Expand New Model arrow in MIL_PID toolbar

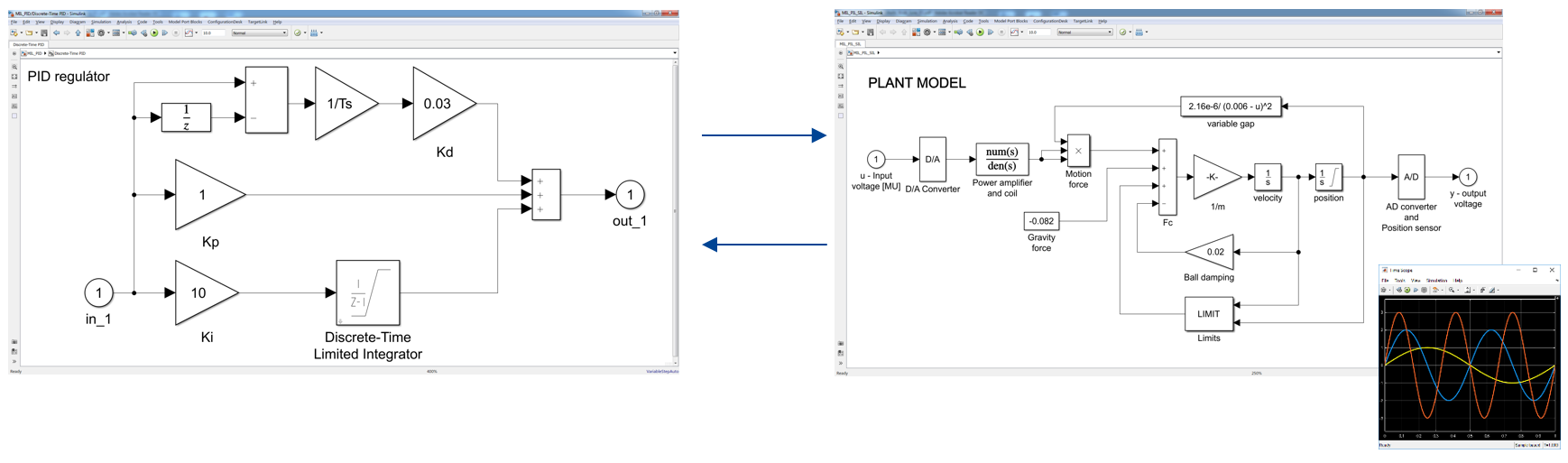(x=22, y=32)
